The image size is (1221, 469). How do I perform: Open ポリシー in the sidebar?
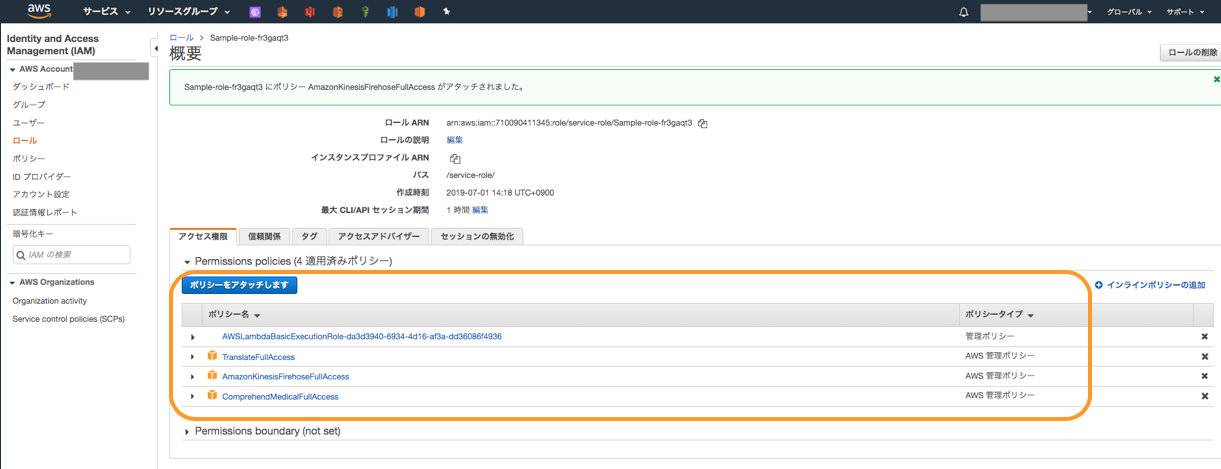click(28, 159)
